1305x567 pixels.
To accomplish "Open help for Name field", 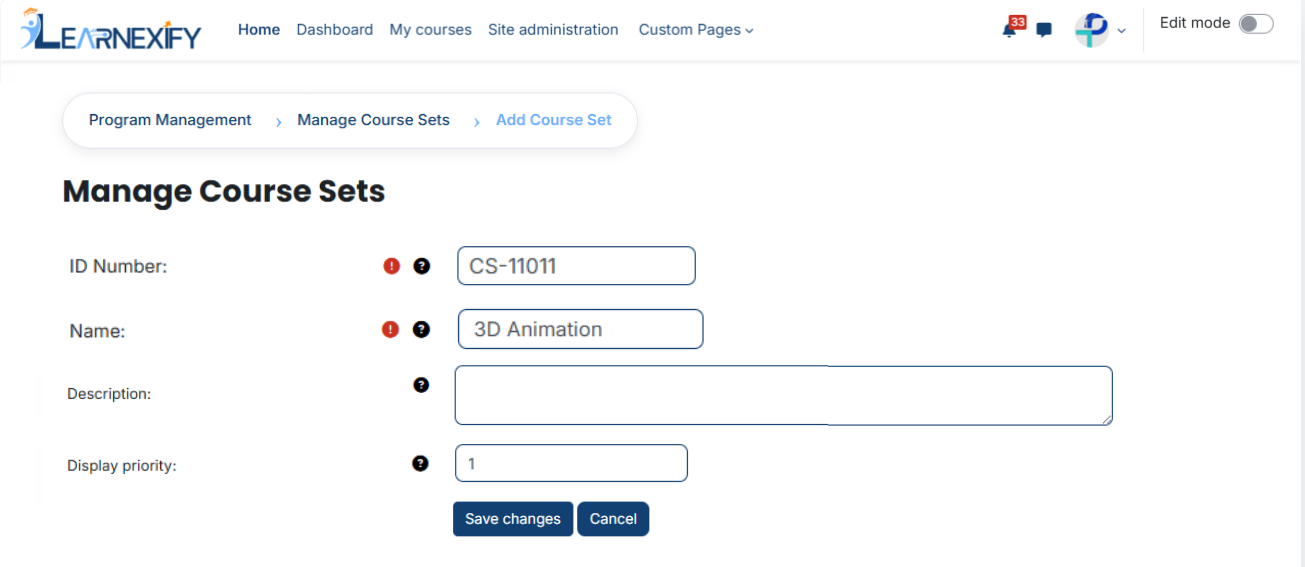I will (422, 329).
